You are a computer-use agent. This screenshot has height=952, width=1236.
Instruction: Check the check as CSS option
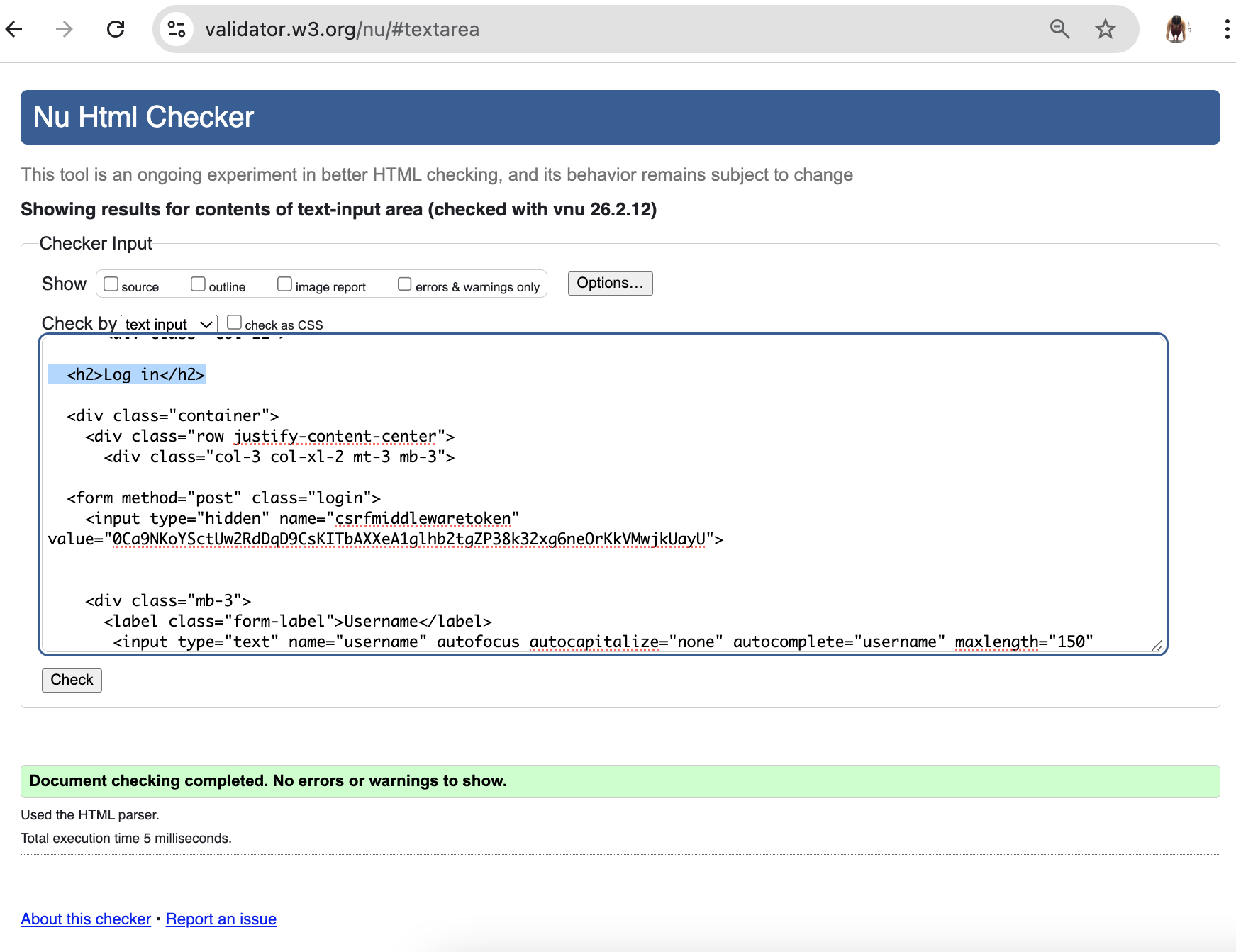235,321
